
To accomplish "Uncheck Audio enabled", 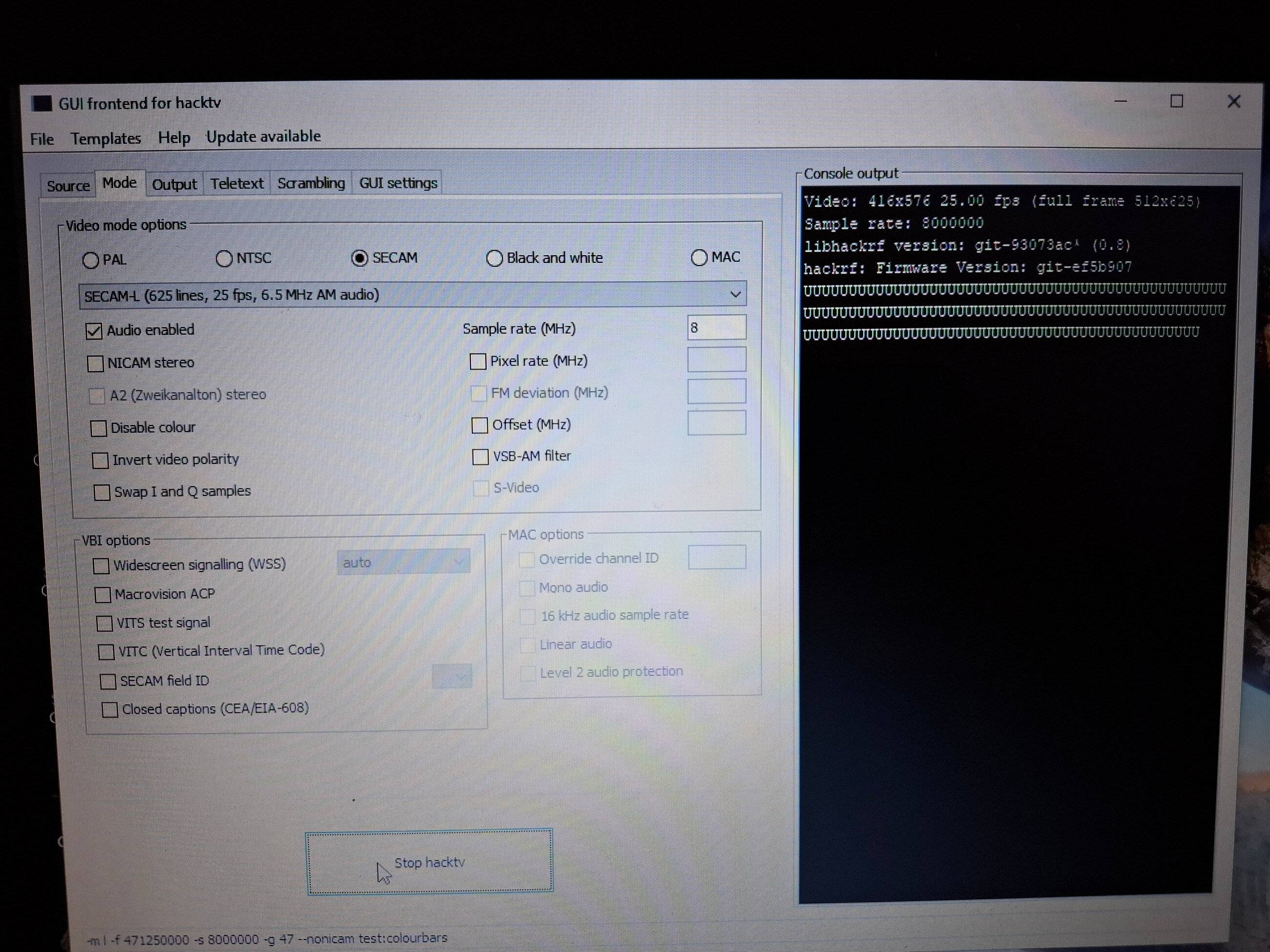I will point(94,331).
